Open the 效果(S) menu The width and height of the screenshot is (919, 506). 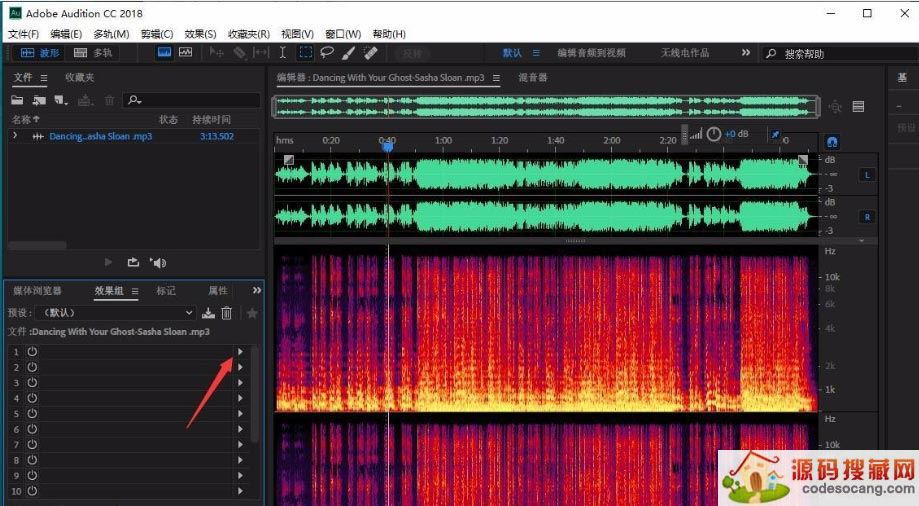200,34
